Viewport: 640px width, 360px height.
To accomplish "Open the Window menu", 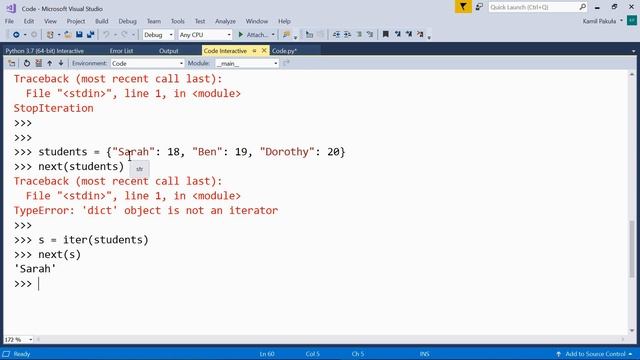I will click(x=257, y=21).
